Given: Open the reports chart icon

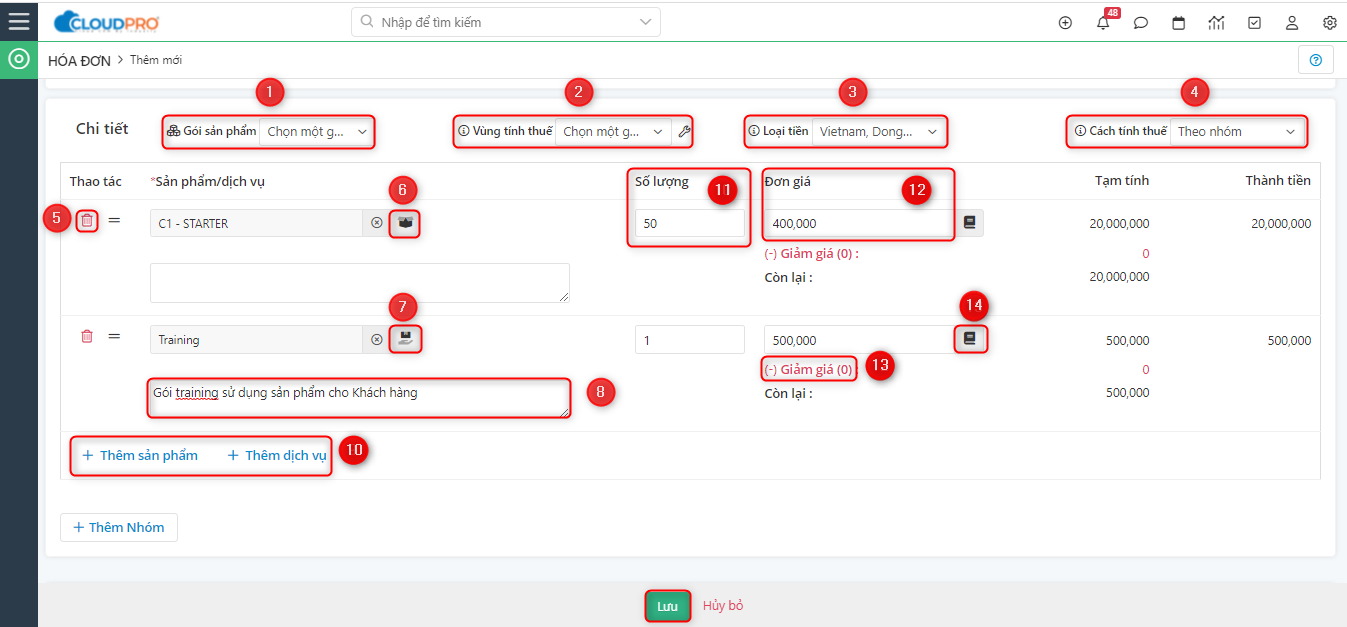Looking at the screenshot, I should pyautogui.click(x=1216, y=23).
